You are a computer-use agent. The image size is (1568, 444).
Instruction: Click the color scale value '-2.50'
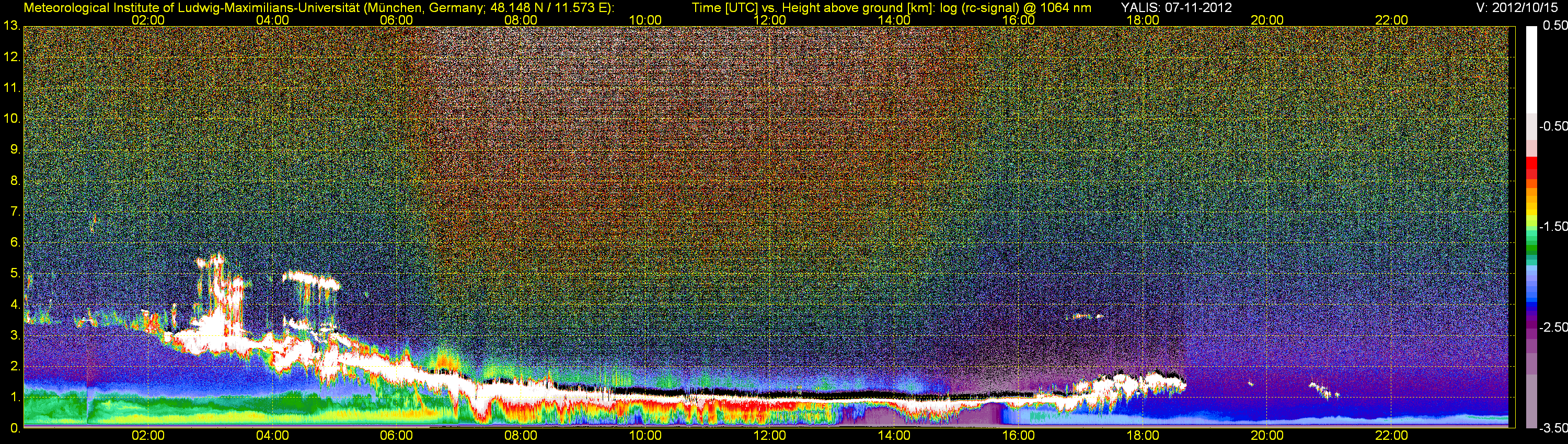pos(1553,327)
